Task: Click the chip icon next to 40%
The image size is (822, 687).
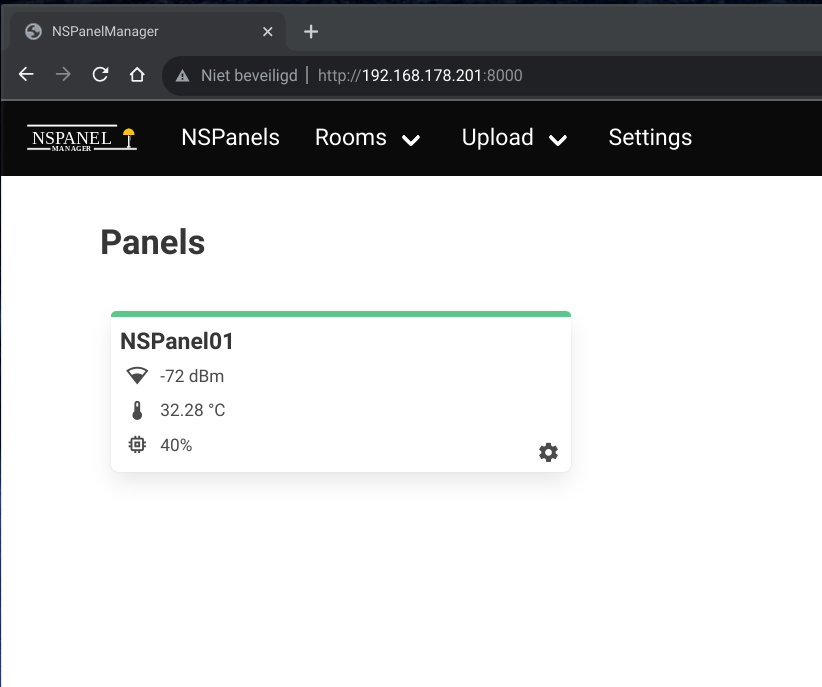Action: (x=136, y=444)
